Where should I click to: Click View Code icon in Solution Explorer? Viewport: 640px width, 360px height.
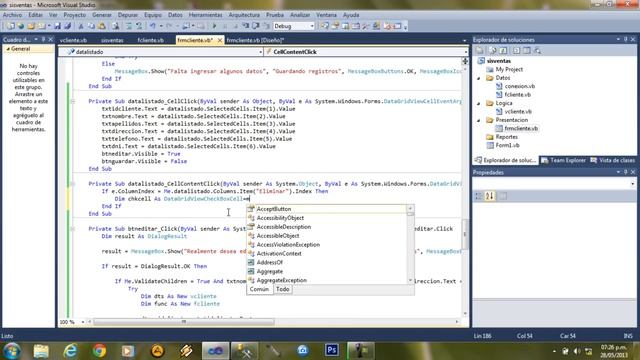pyautogui.click(x=516, y=51)
